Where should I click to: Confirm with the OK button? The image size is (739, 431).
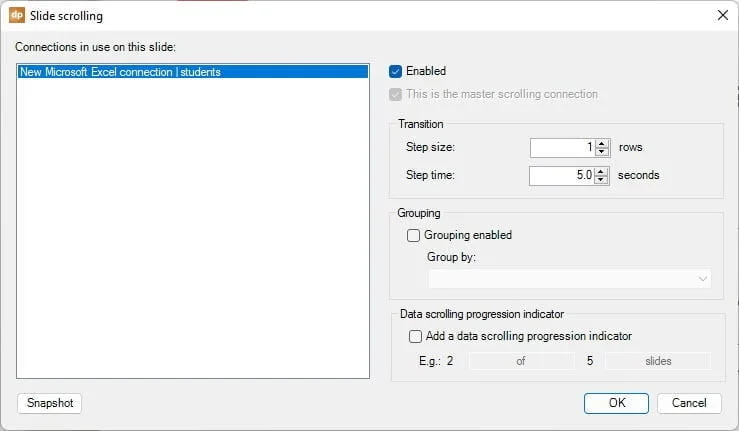coord(616,403)
